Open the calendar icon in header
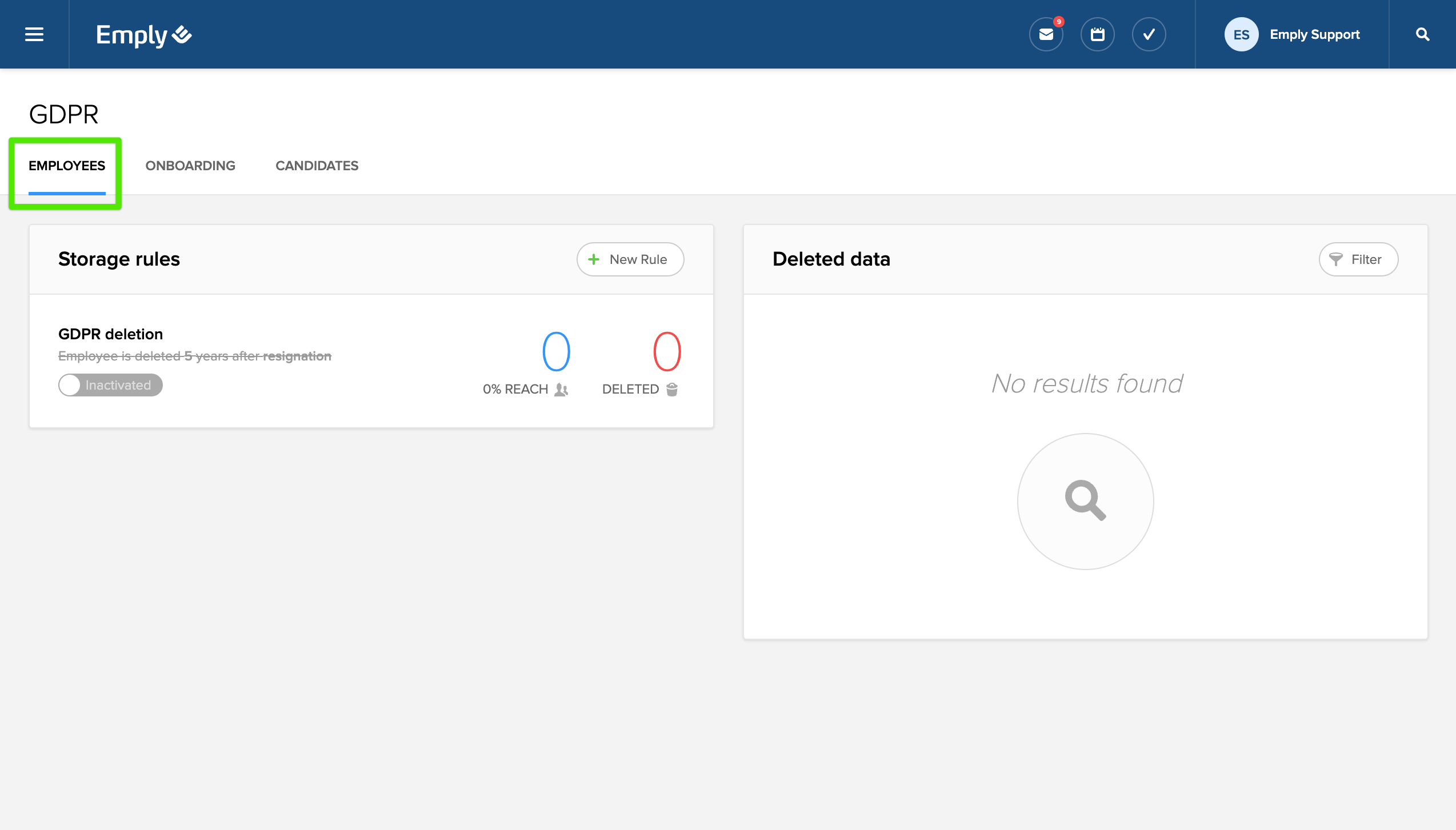Viewport: 1456px width, 830px height. [1097, 34]
